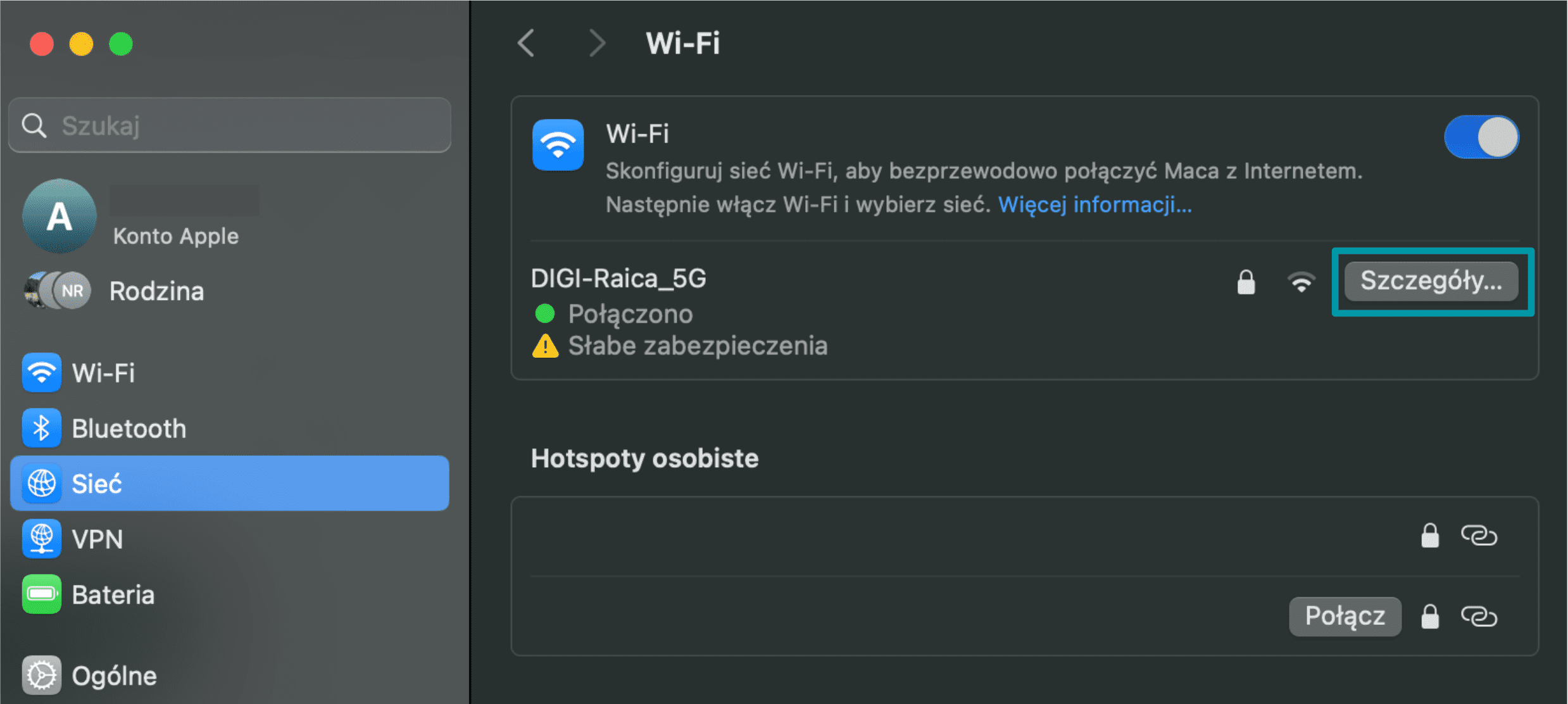Turn off the Wi-Fi switch

[x=1481, y=137]
